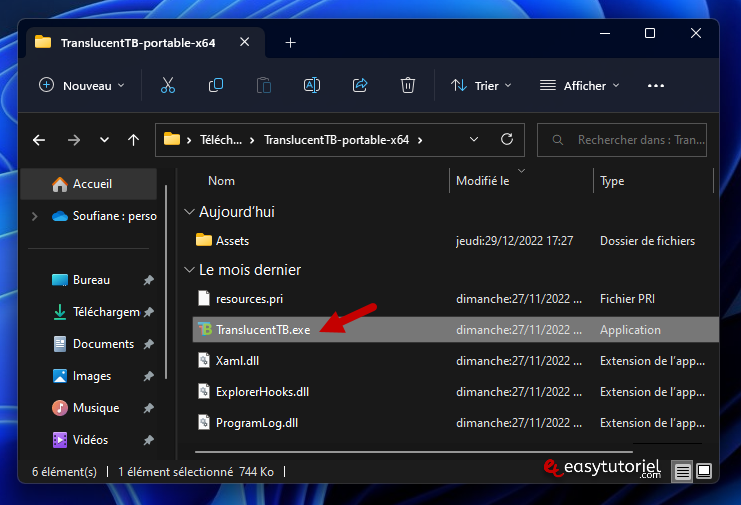Image resolution: width=741 pixels, height=505 pixels.
Task: Select TranslucentTB.exe file
Action: [456, 330]
